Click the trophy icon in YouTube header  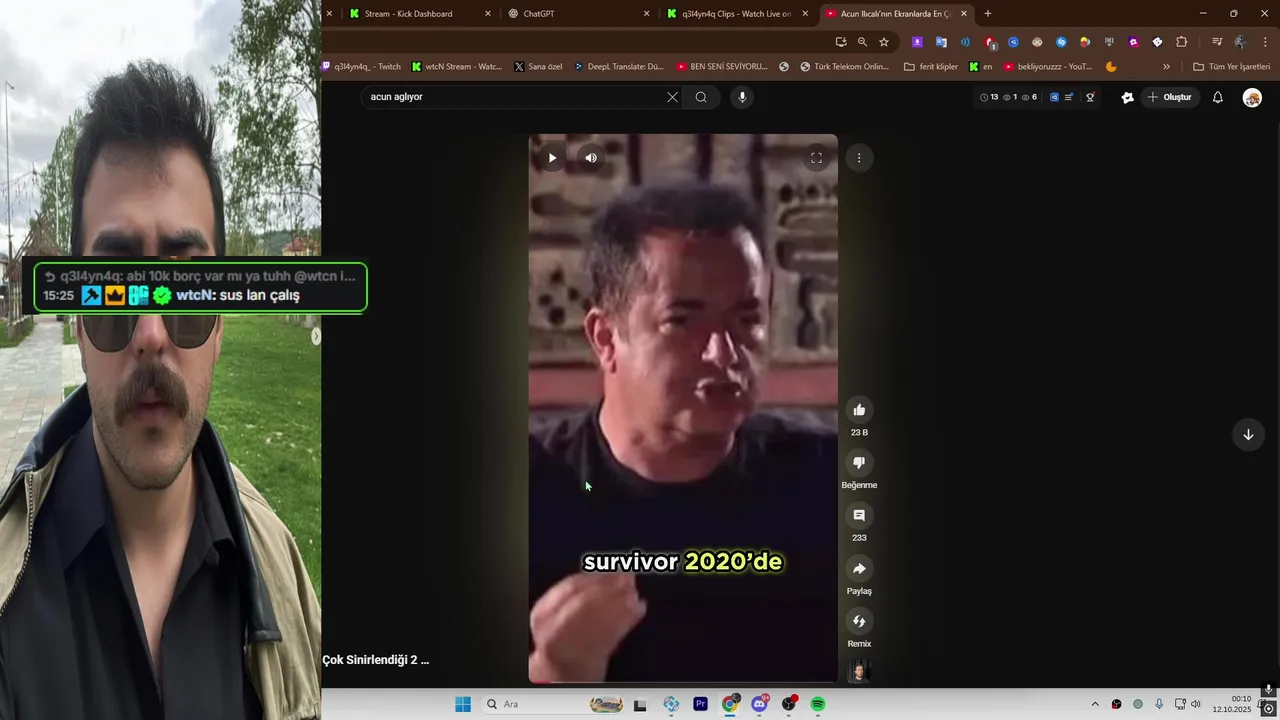pyautogui.click(x=1090, y=97)
